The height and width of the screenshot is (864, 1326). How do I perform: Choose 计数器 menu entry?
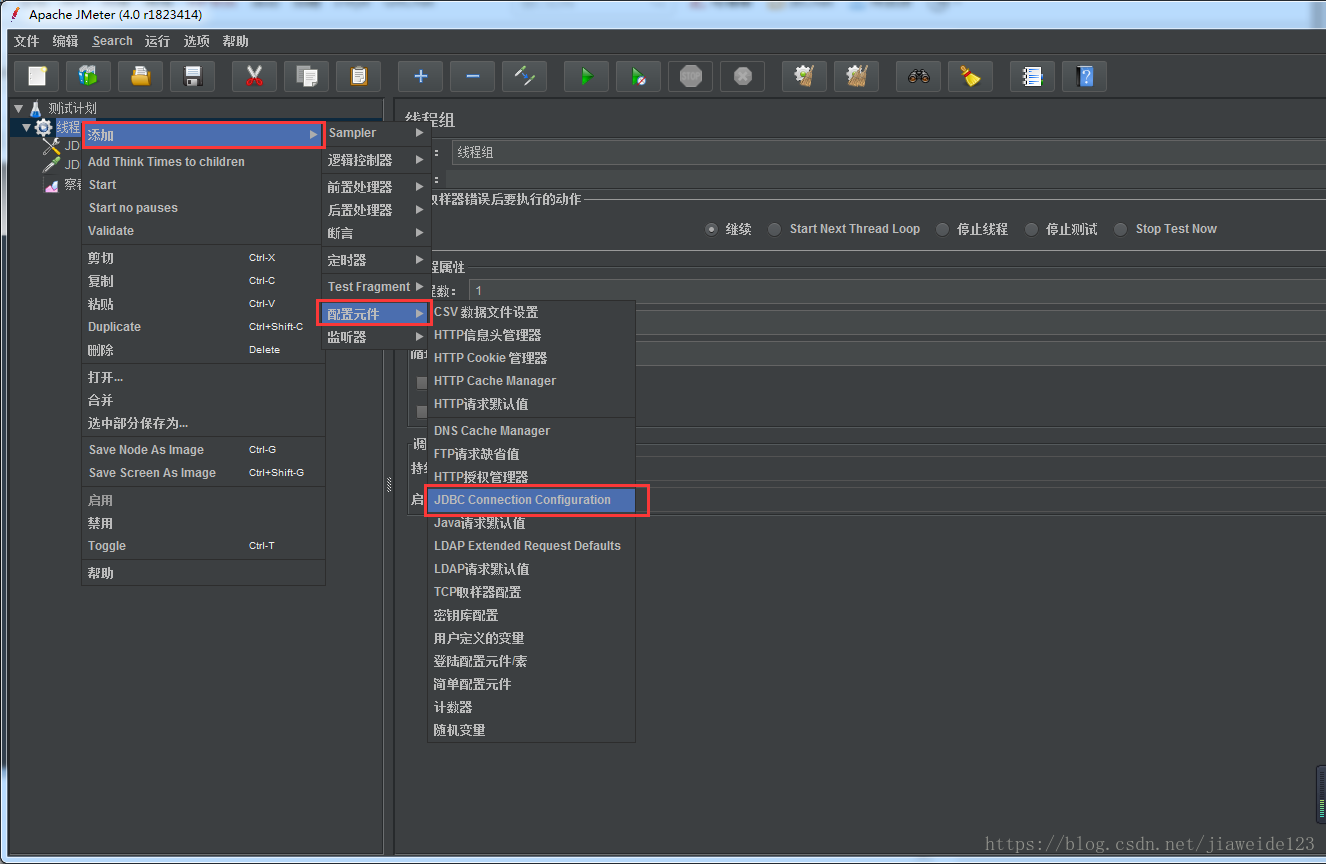click(x=532, y=707)
